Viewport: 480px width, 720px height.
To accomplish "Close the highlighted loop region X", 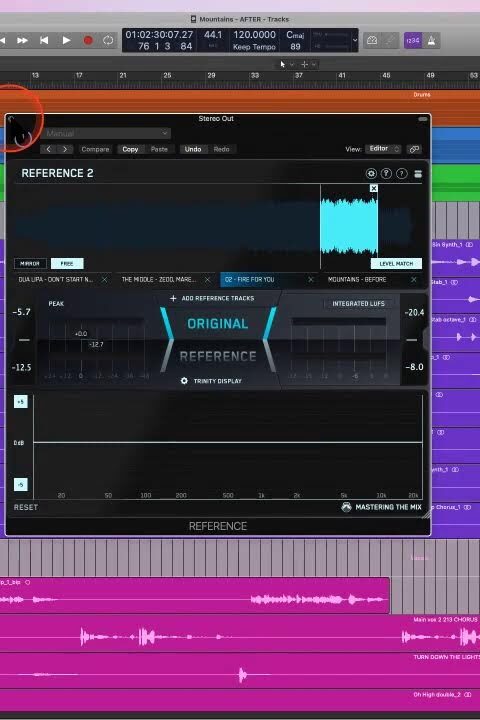I will tap(373, 188).
